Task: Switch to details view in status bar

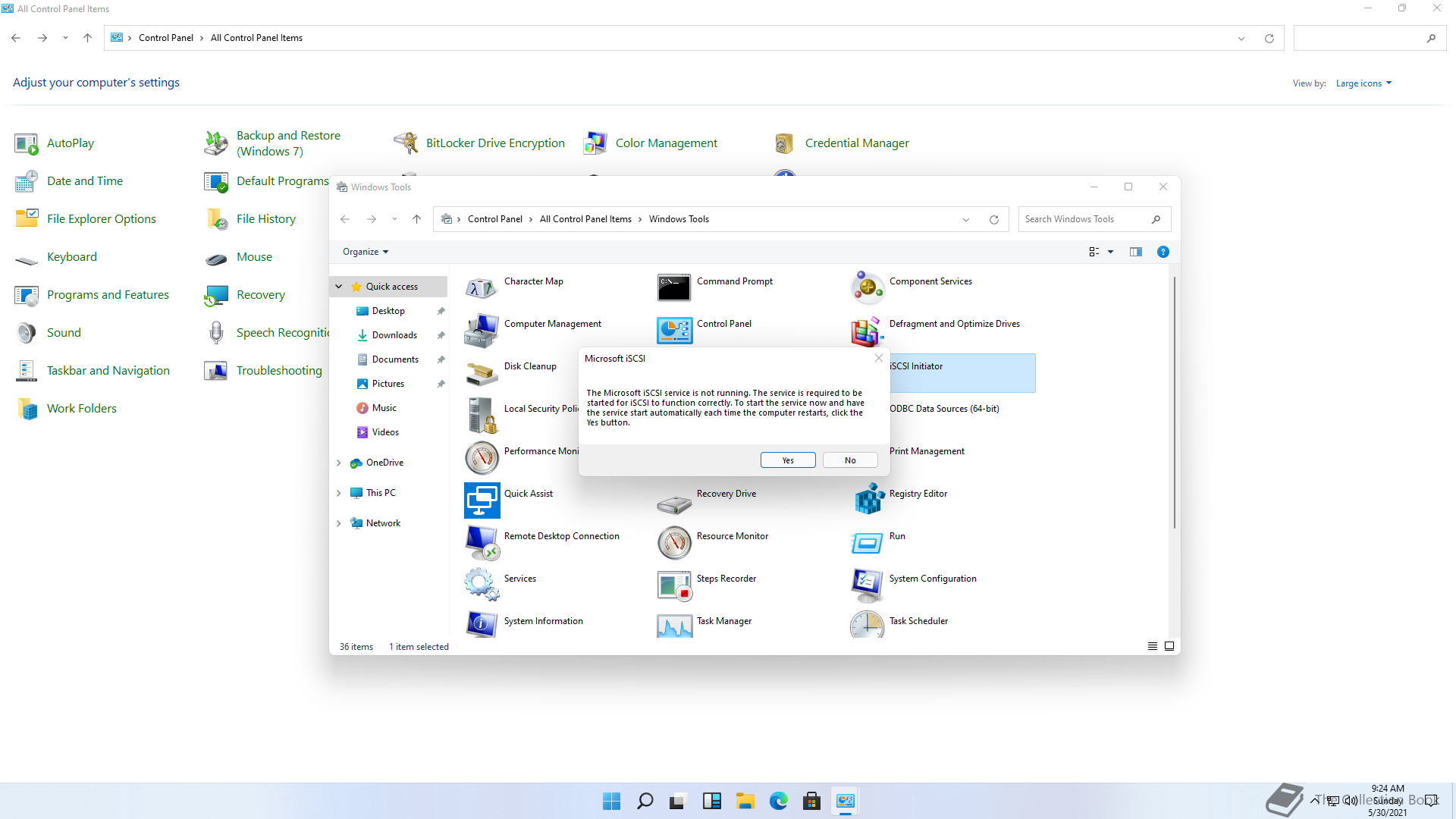Action: 1152,646
